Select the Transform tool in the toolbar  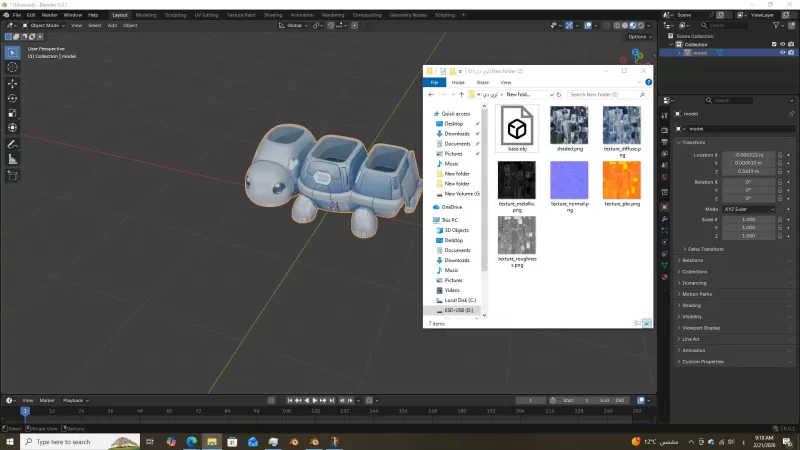coord(12,128)
